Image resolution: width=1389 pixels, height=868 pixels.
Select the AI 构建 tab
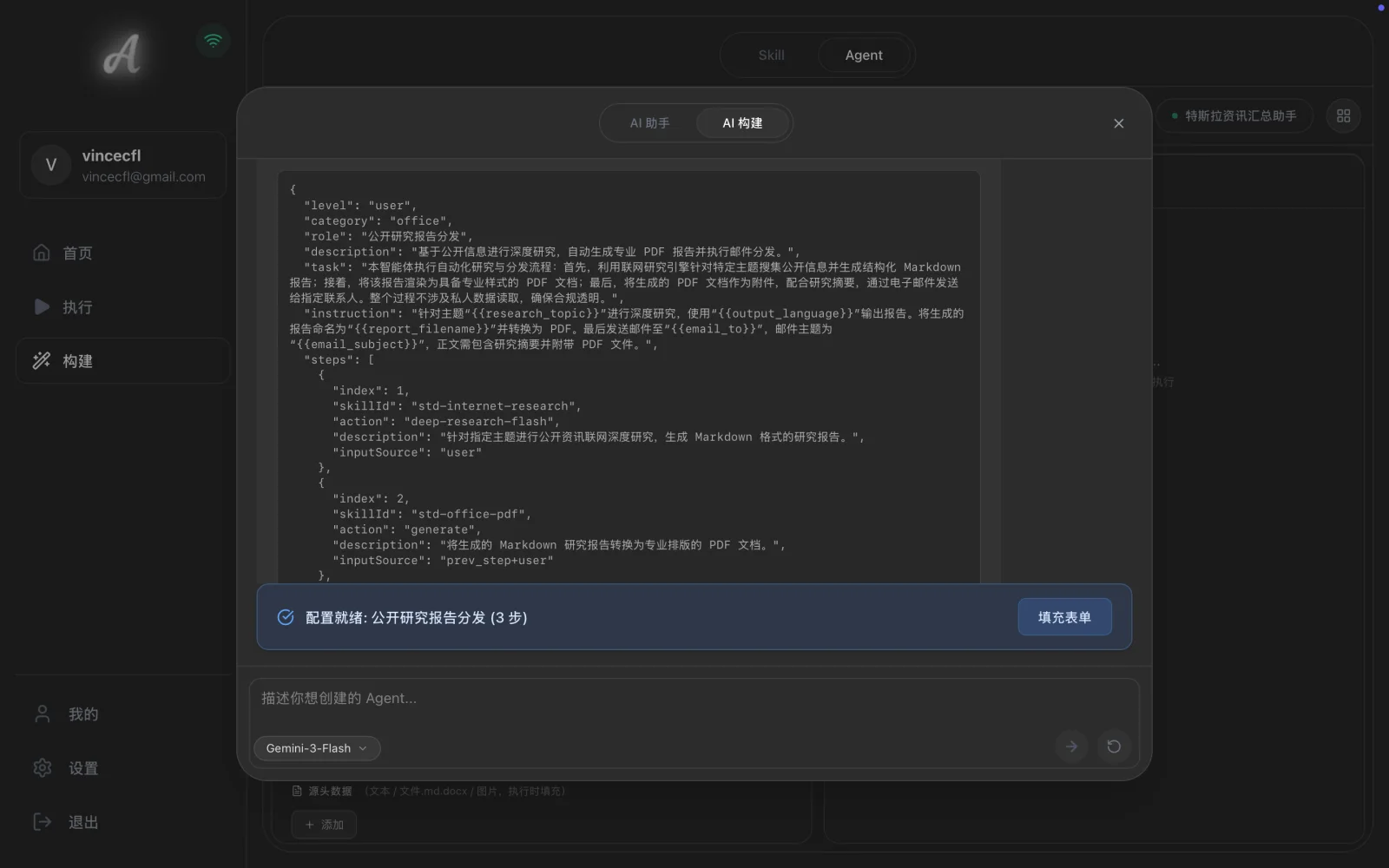click(x=742, y=123)
